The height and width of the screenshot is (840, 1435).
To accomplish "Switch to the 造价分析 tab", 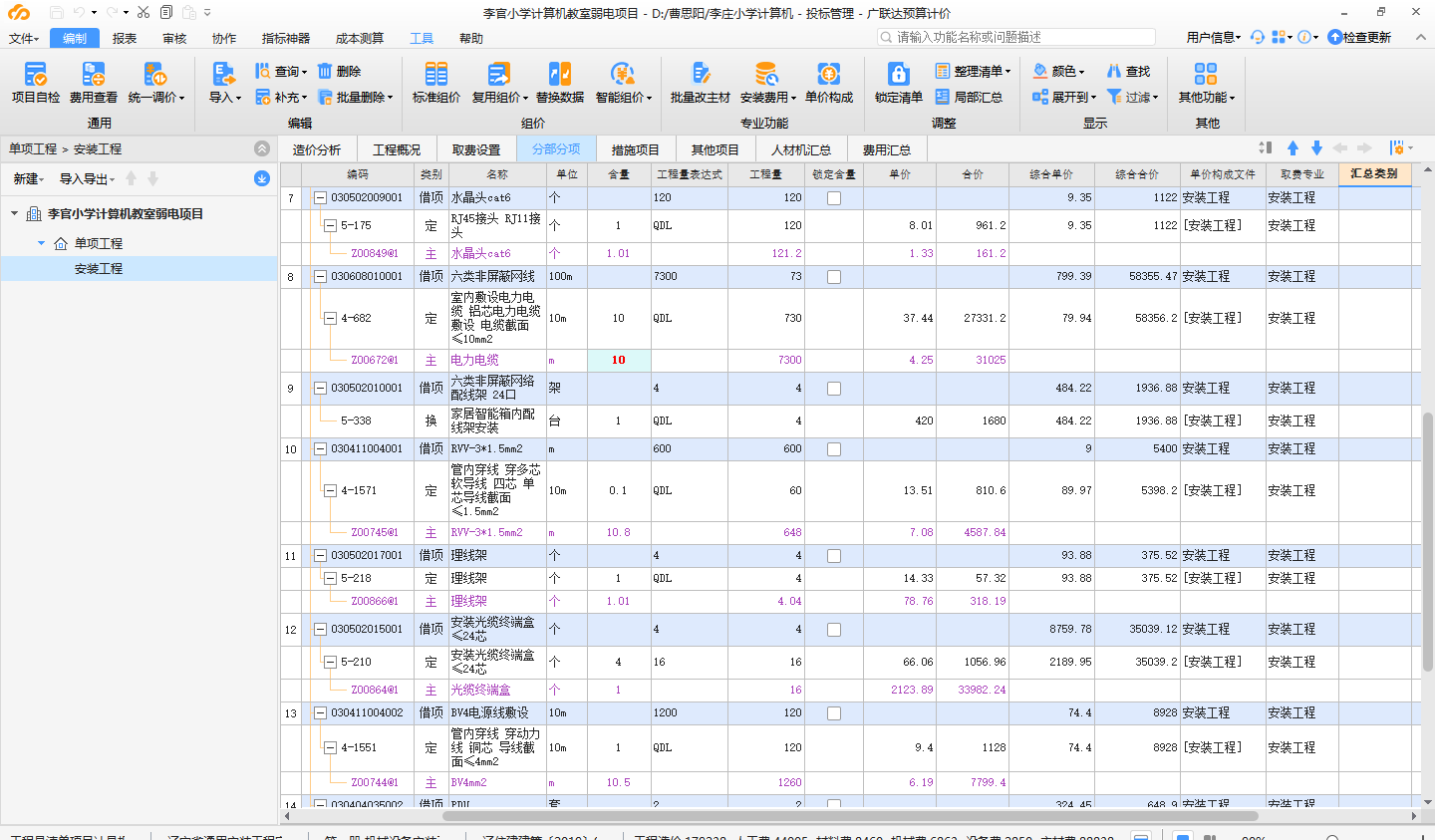I will [x=317, y=149].
